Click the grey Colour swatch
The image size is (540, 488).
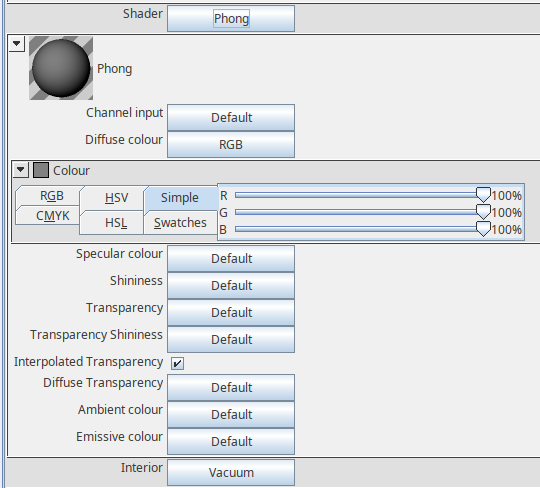click(x=41, y=170)
